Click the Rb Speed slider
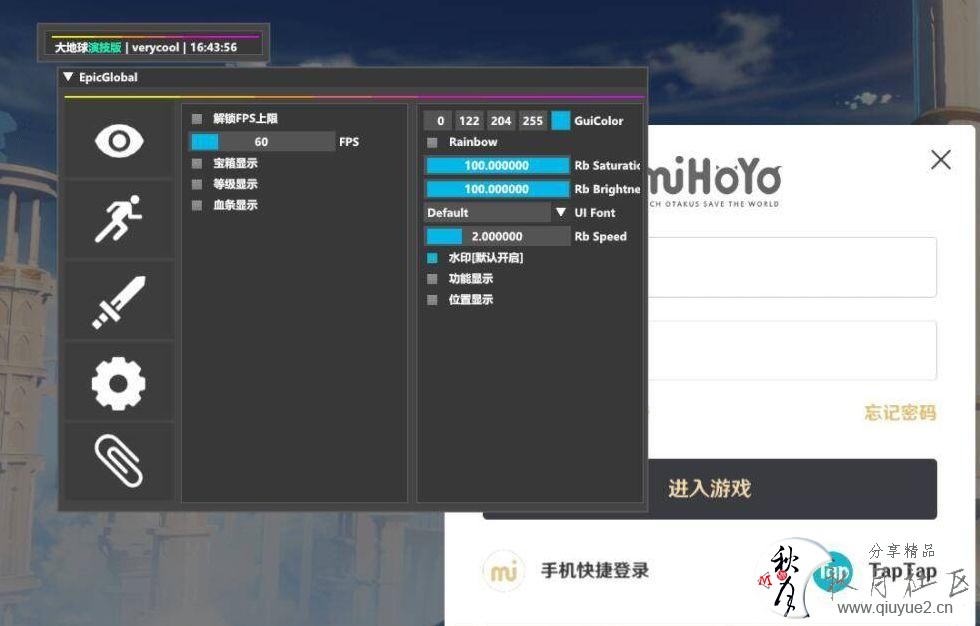The width and height of the screenshot is (980, 626). (x=497, y=237)
